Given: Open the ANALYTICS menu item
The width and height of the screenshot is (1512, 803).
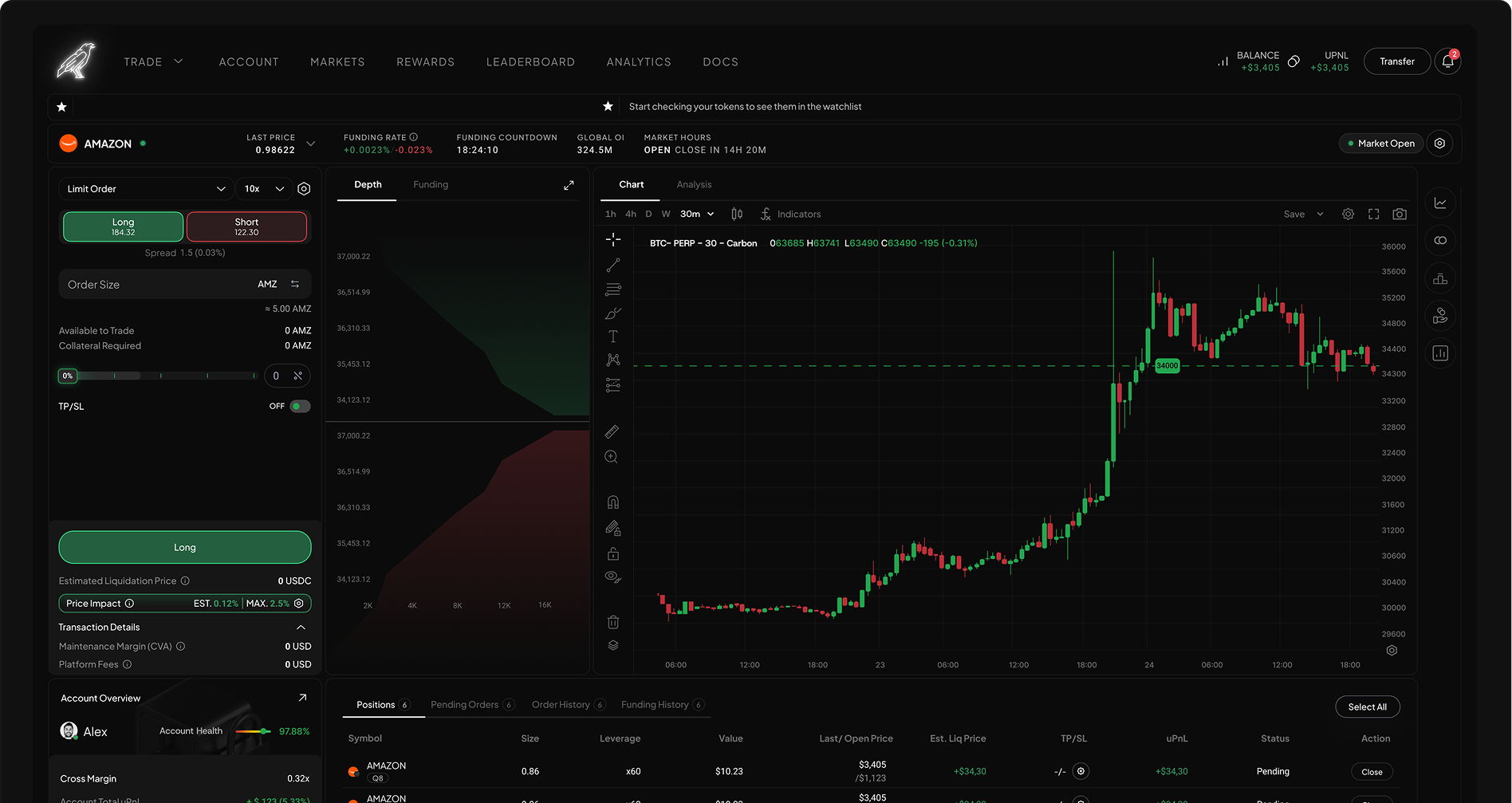Looking at the screenshot, I should click(x=639, y=62).
